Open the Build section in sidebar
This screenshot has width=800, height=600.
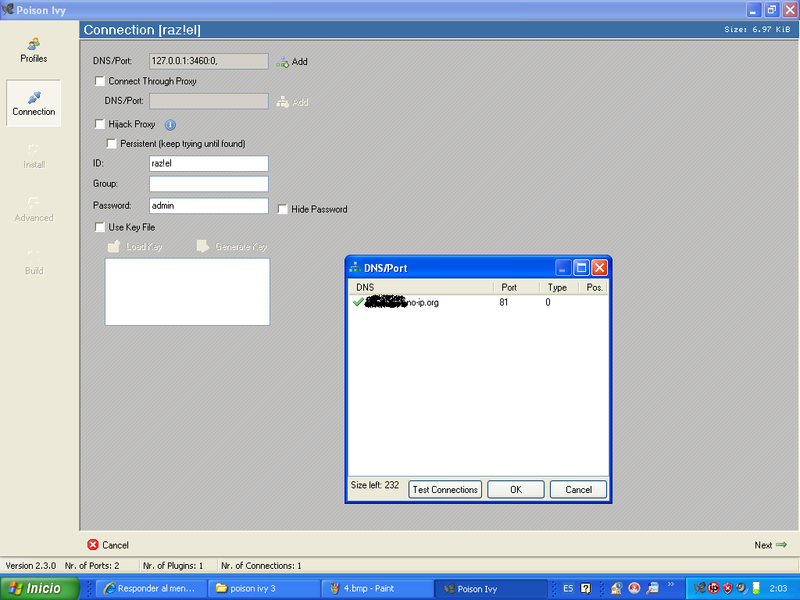(34, 262)
